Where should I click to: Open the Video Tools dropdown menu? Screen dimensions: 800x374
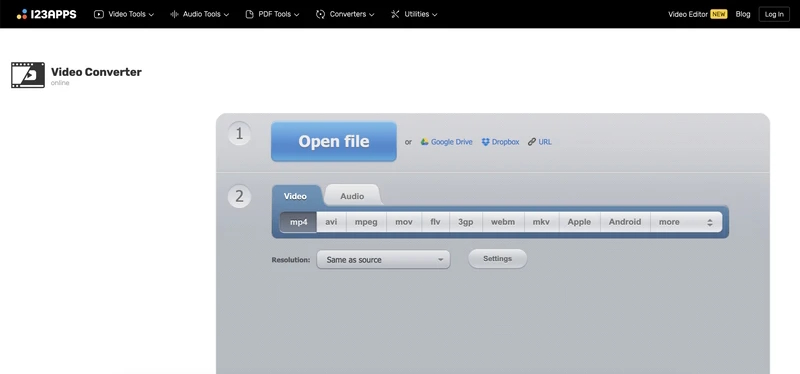pos(124,14)
